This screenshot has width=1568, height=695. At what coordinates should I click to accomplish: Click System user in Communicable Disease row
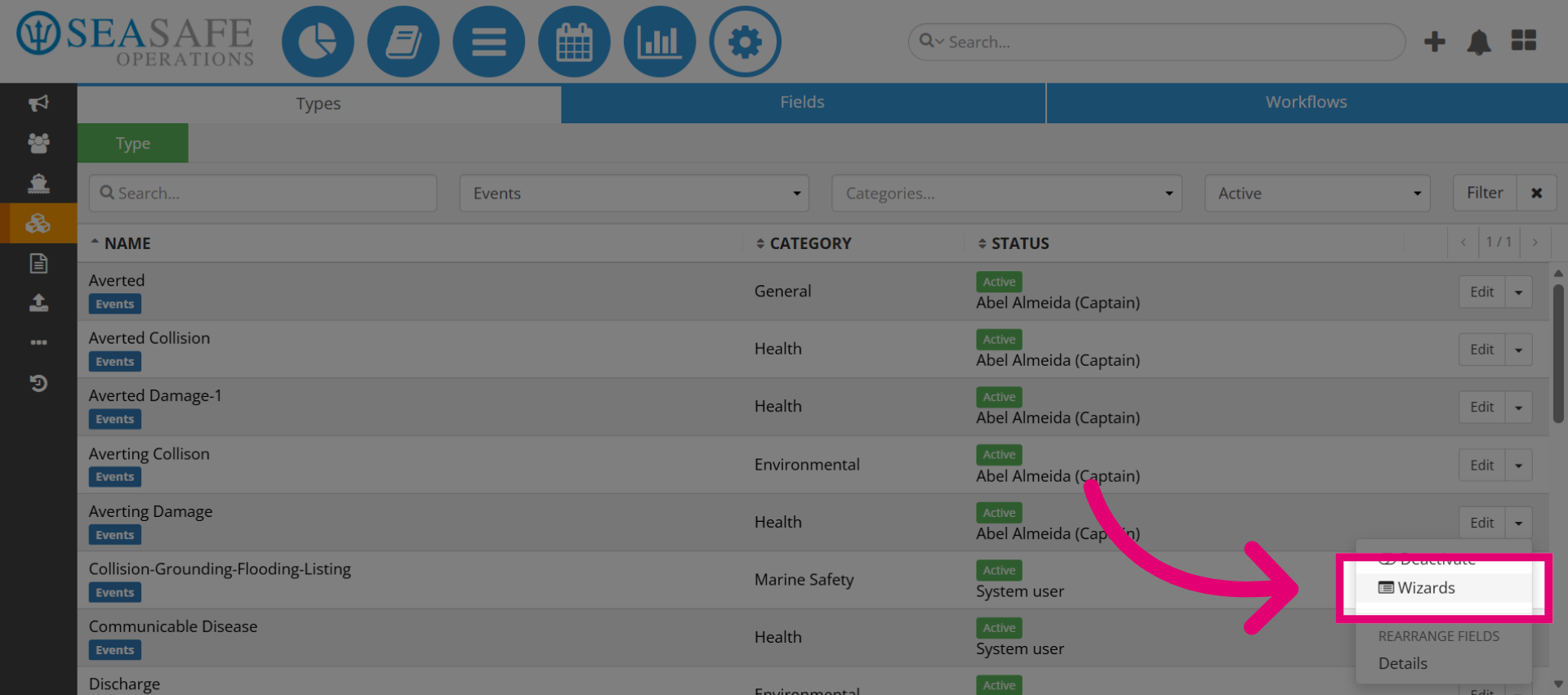coord(1020,649)
